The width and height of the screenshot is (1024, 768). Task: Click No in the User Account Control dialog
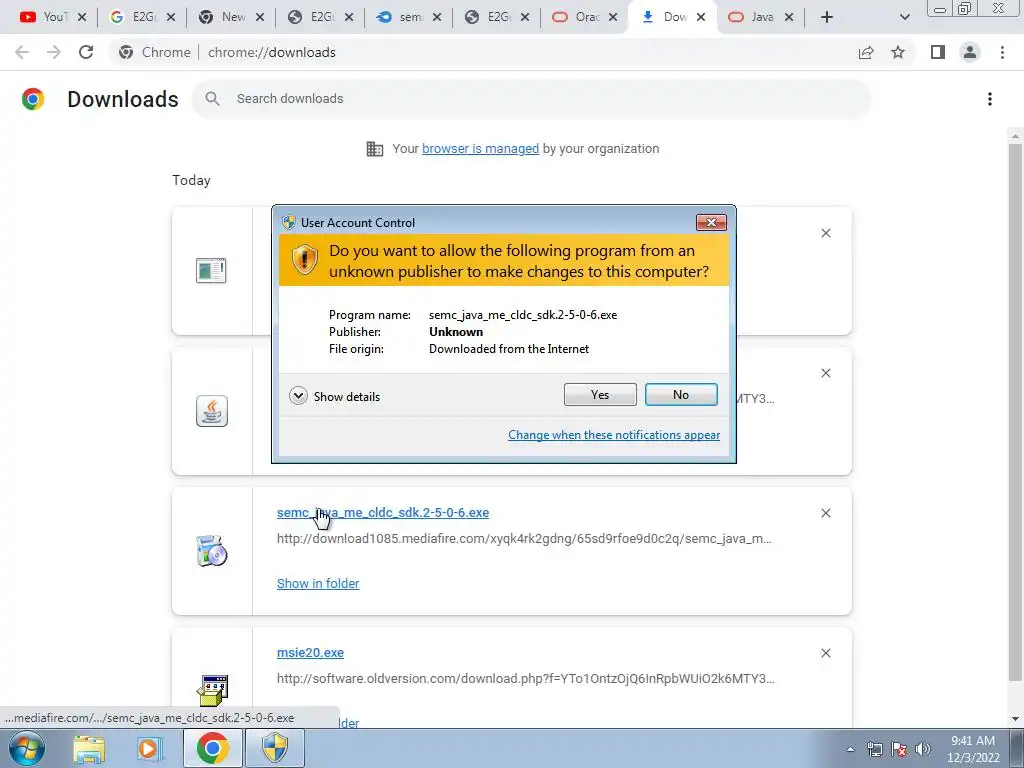click(680, 394)
